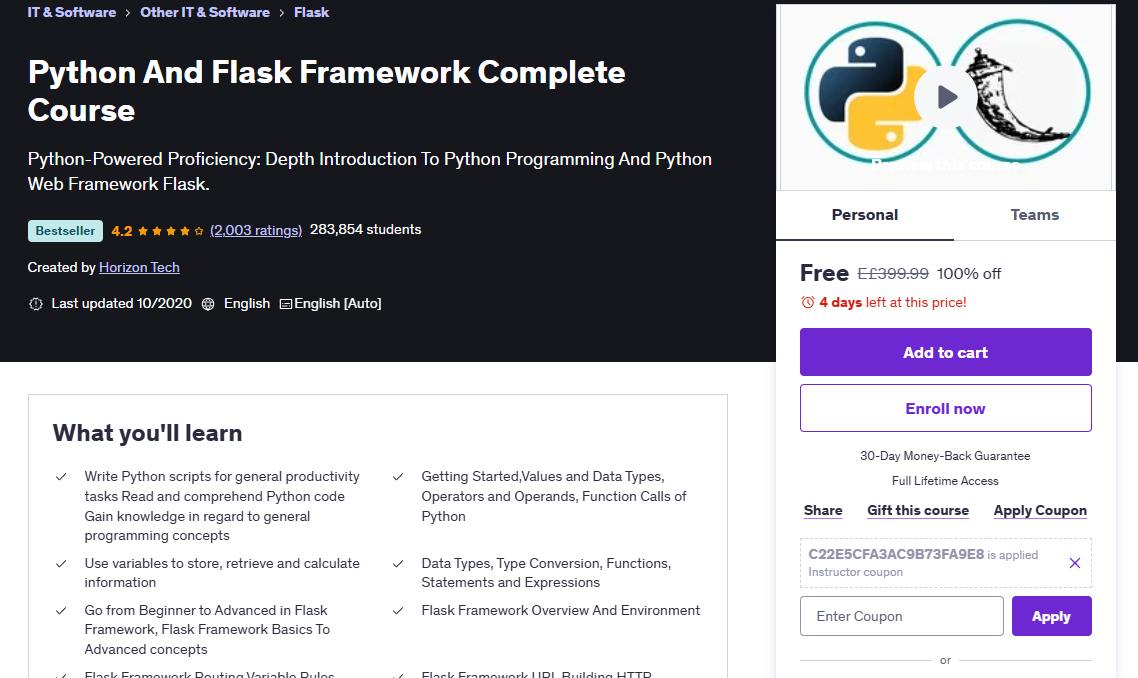Click the closed captions icon

click(286, 304)
